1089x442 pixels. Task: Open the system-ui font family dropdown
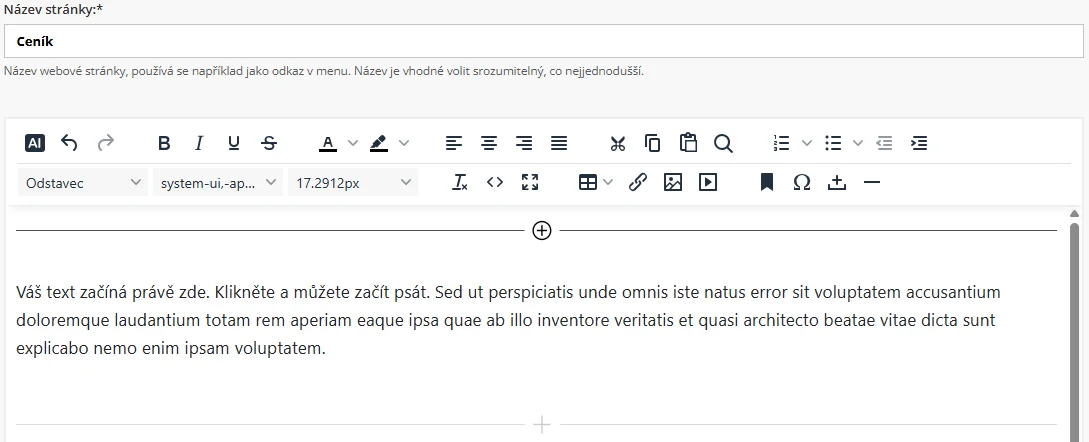217,182
